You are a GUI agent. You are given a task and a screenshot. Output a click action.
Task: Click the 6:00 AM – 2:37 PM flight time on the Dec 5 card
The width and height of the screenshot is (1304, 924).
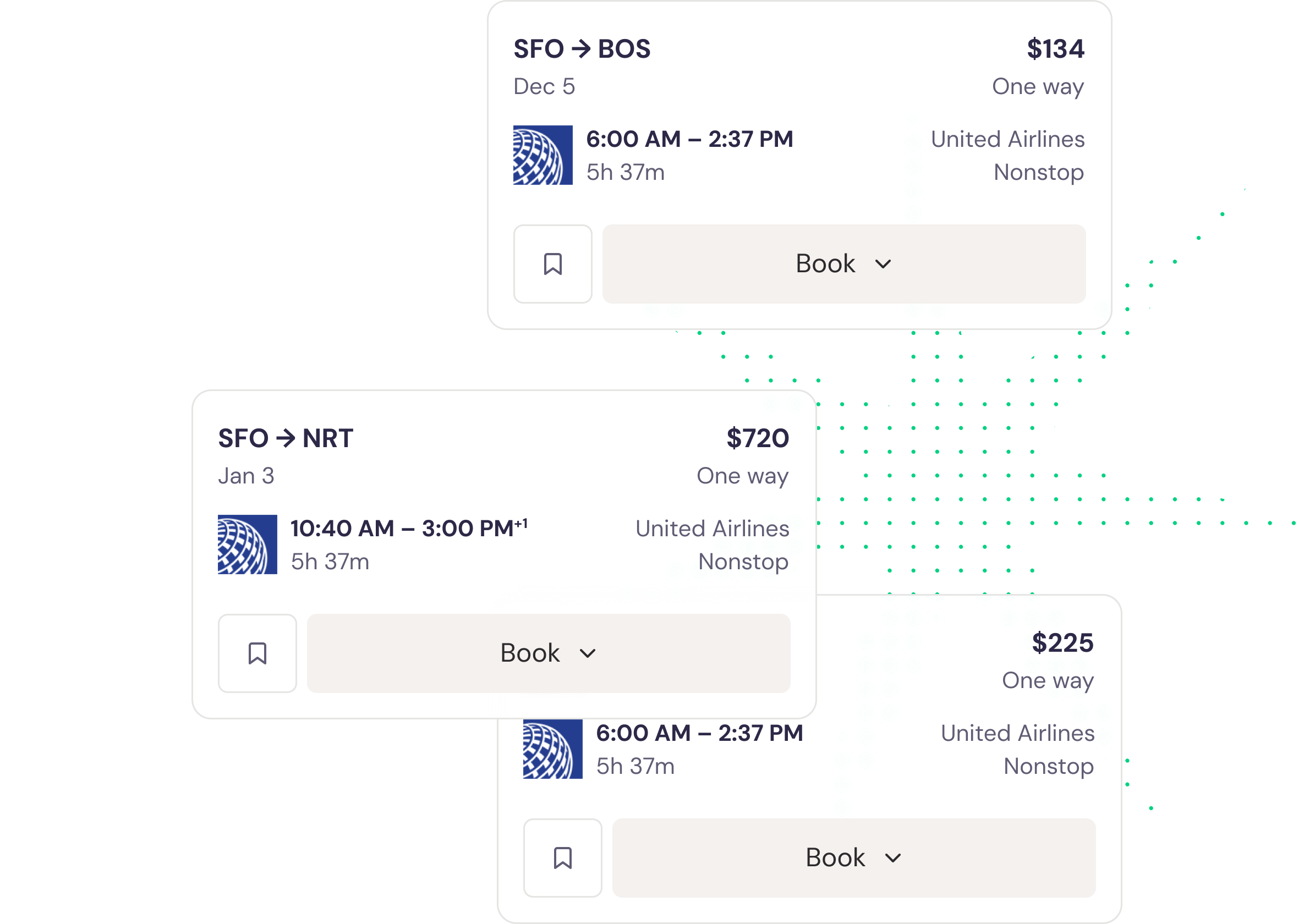point(689,138)
